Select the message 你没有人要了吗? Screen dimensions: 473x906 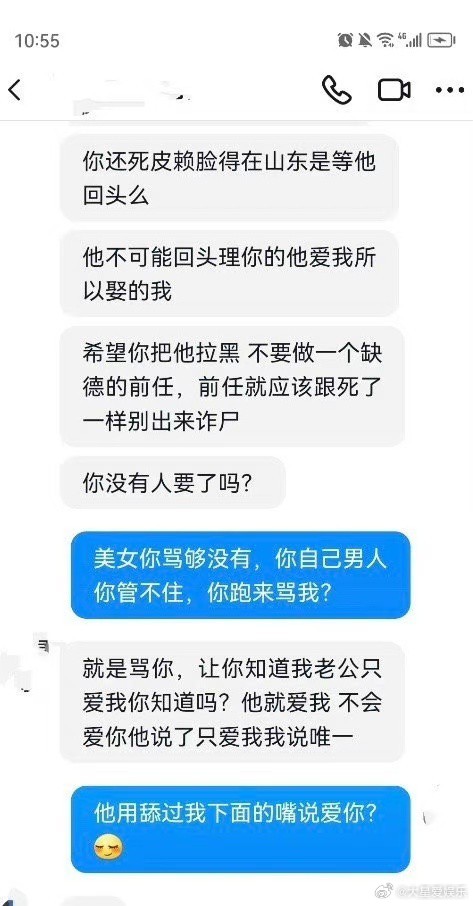click(173, 482)
